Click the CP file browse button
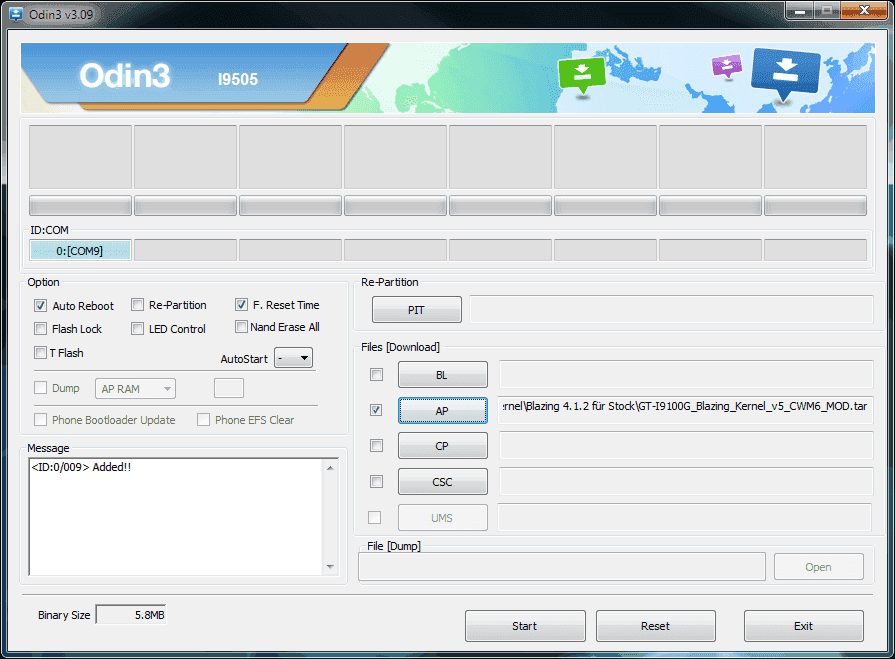 (x=442, y=446)
